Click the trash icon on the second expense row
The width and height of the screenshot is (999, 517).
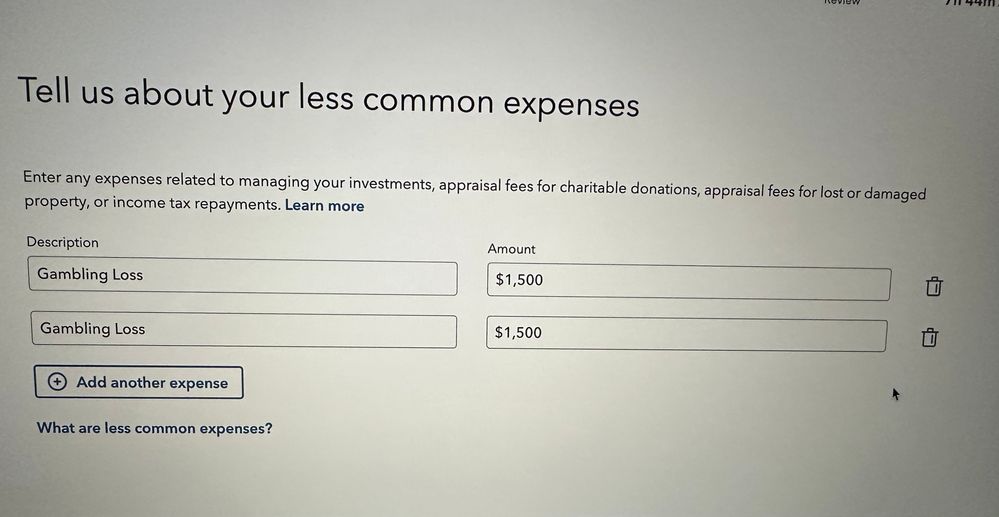[929, 337]
